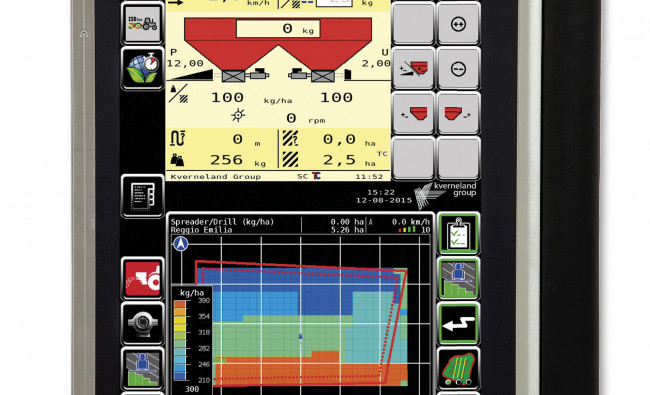Click the U value 2,00
650x395 pixels.
click(376, 64)
